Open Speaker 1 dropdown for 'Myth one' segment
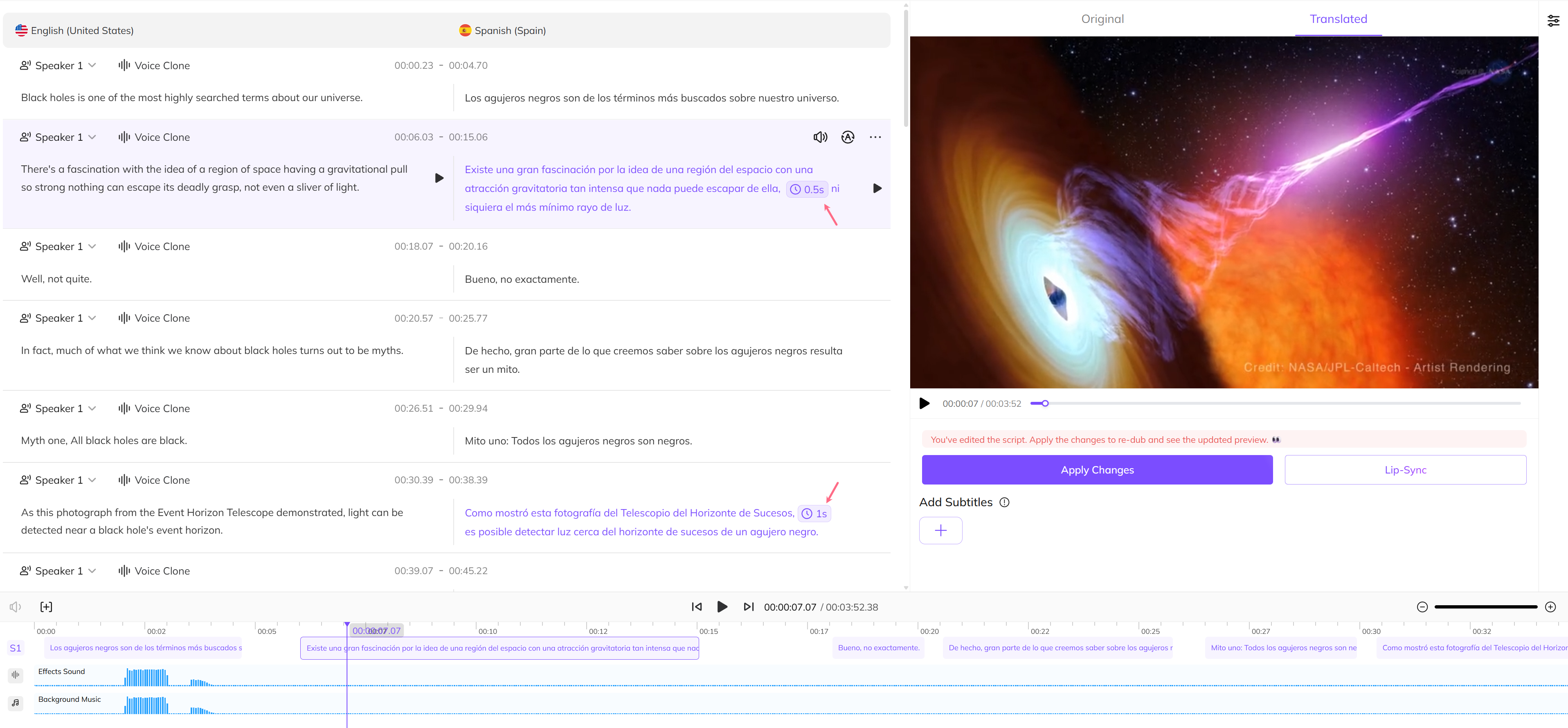Viewport: 1568px width, 728px height. 92,408
